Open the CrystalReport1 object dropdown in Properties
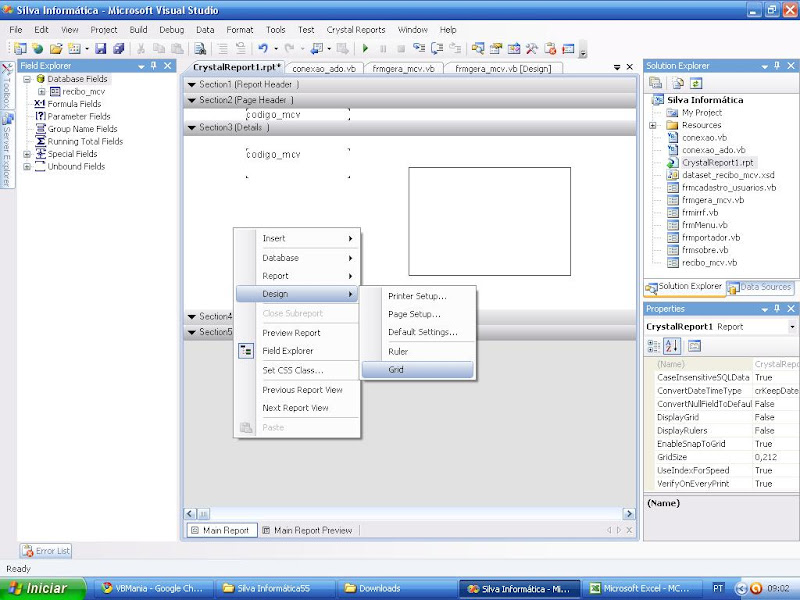This screenshot has height=600, width=800. pos(792,327)
